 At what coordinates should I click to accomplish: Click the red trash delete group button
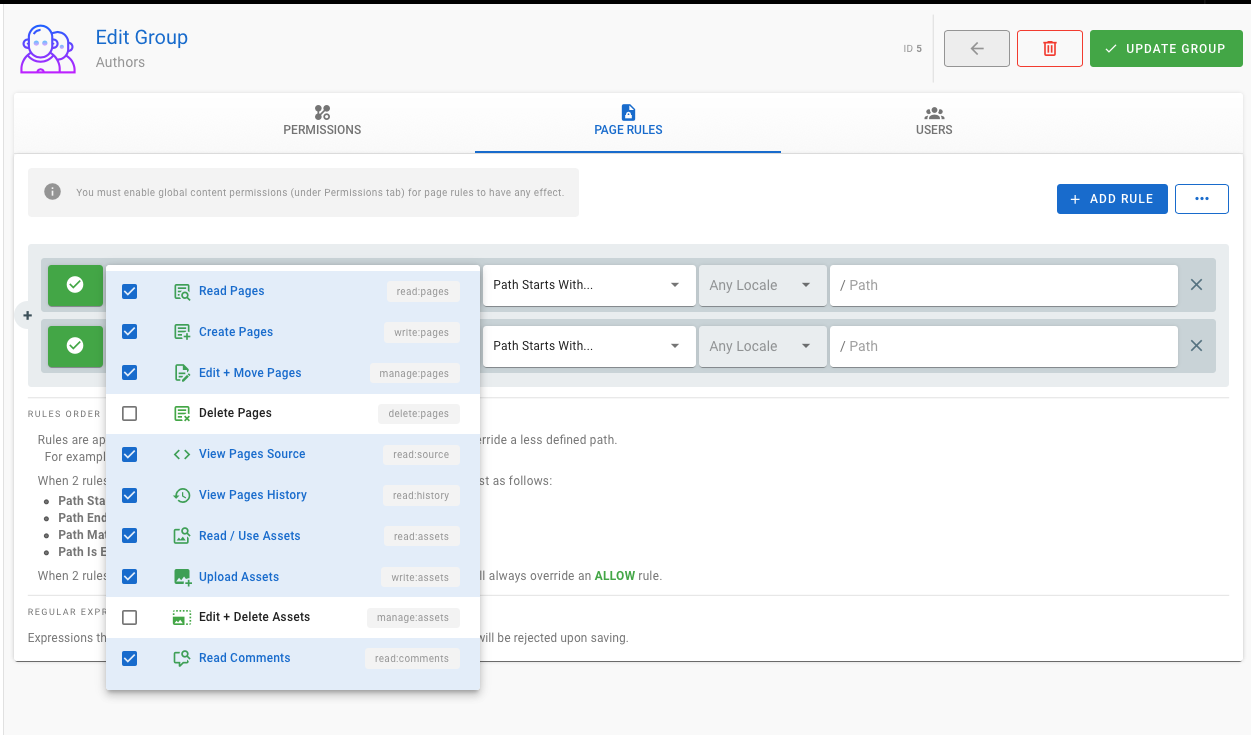click(x=1050, y=48)
